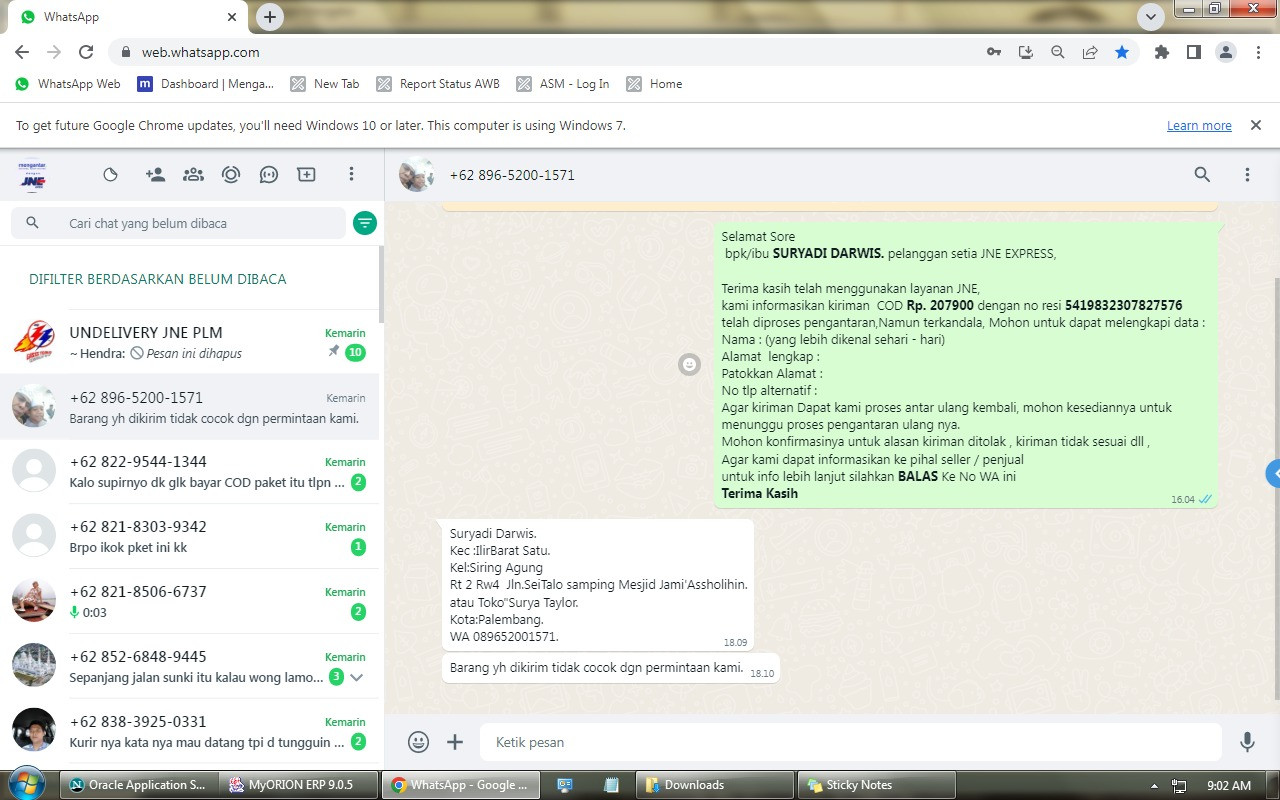Viewport: 1280px width, 800px height.
Task: Open conversation three-dot menu
Action: [x=1247, y=175]
